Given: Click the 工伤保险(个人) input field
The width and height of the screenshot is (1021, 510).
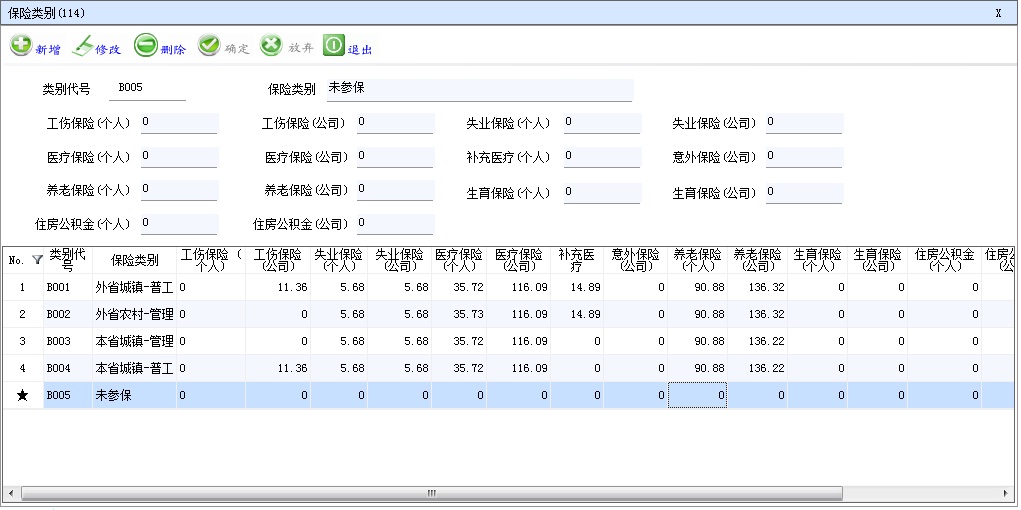Looking at the screenshot, I should (x=178, y=123).
